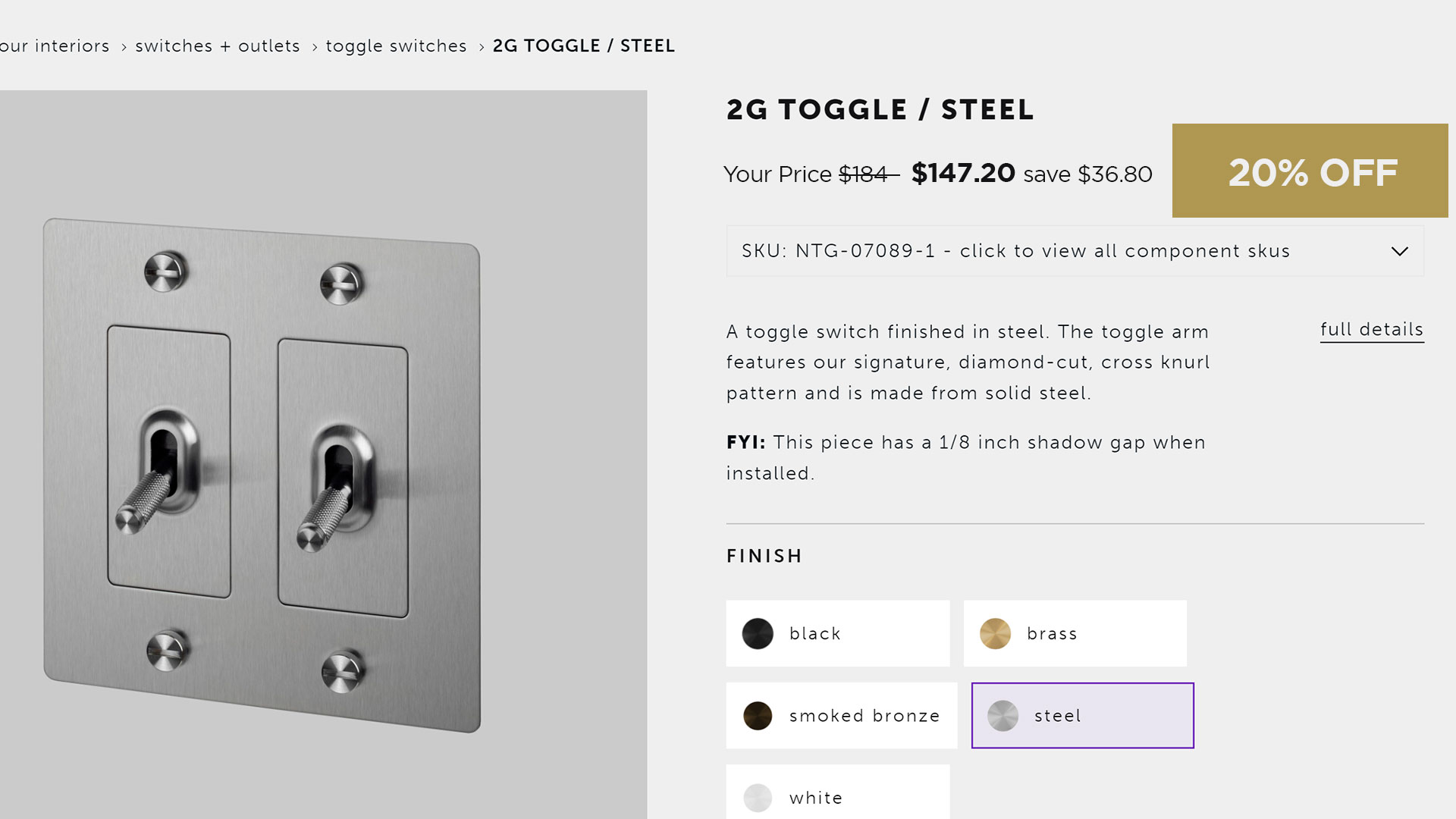
Task: Select the steel finish option
Action: (x=1082, y=715)
